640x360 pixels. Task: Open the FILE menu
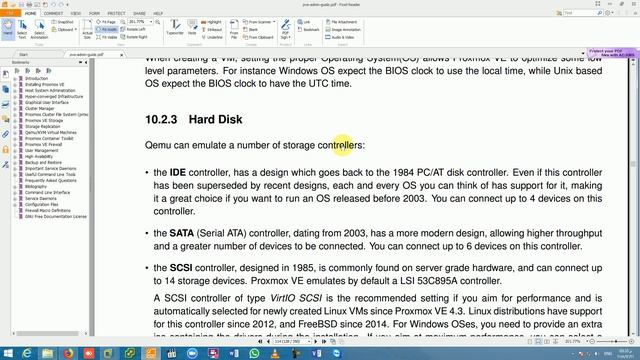point(10,13)
